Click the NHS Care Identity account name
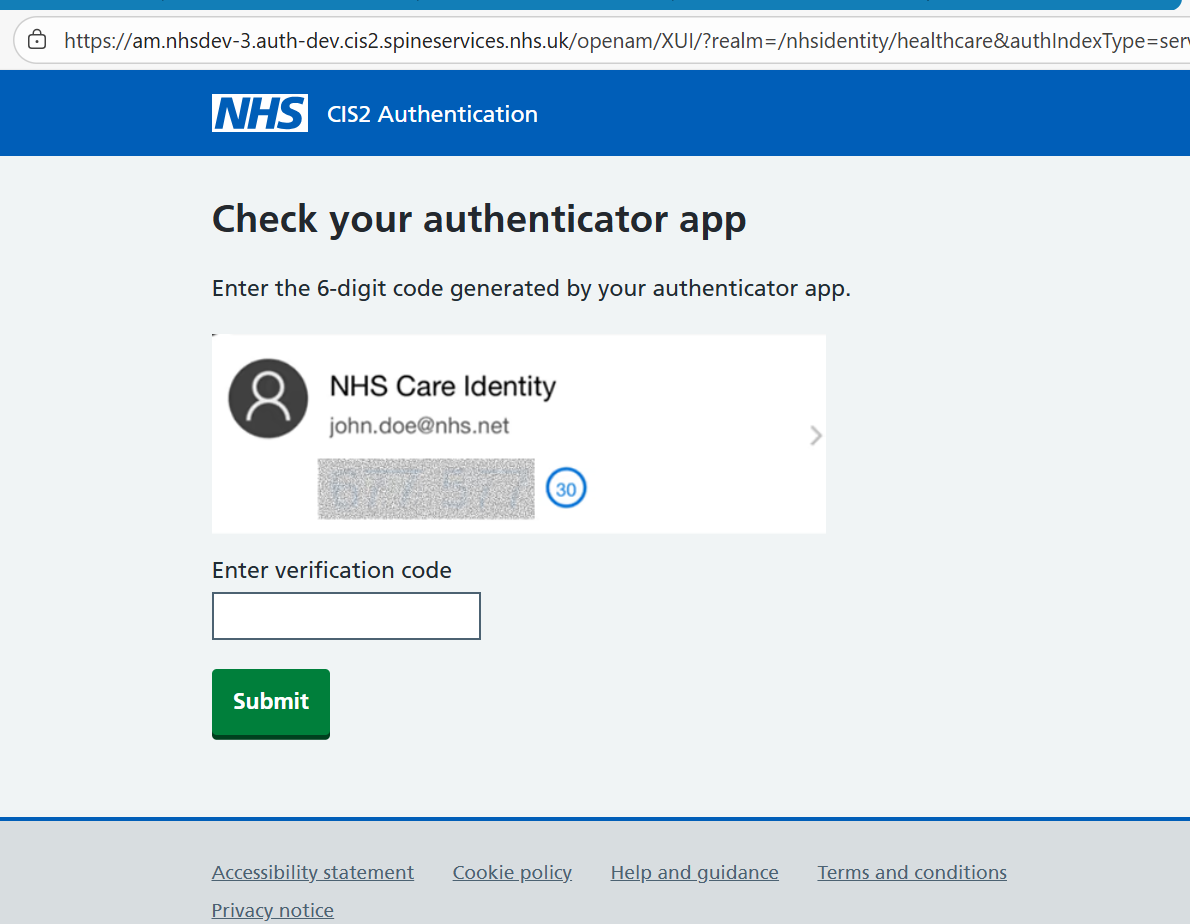 (442, 386)
